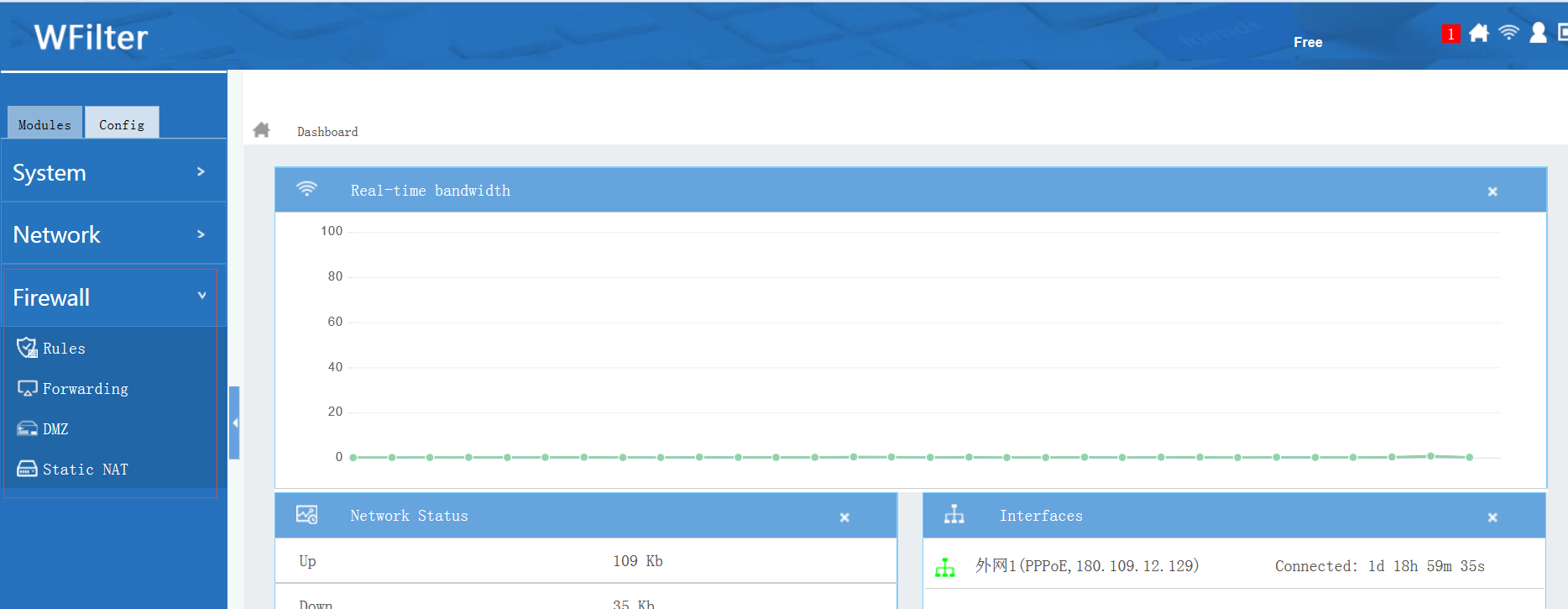Click the WFilter logo
Image resolution: width=1568 pixels, height=609 pixels.
pos(91,38)
